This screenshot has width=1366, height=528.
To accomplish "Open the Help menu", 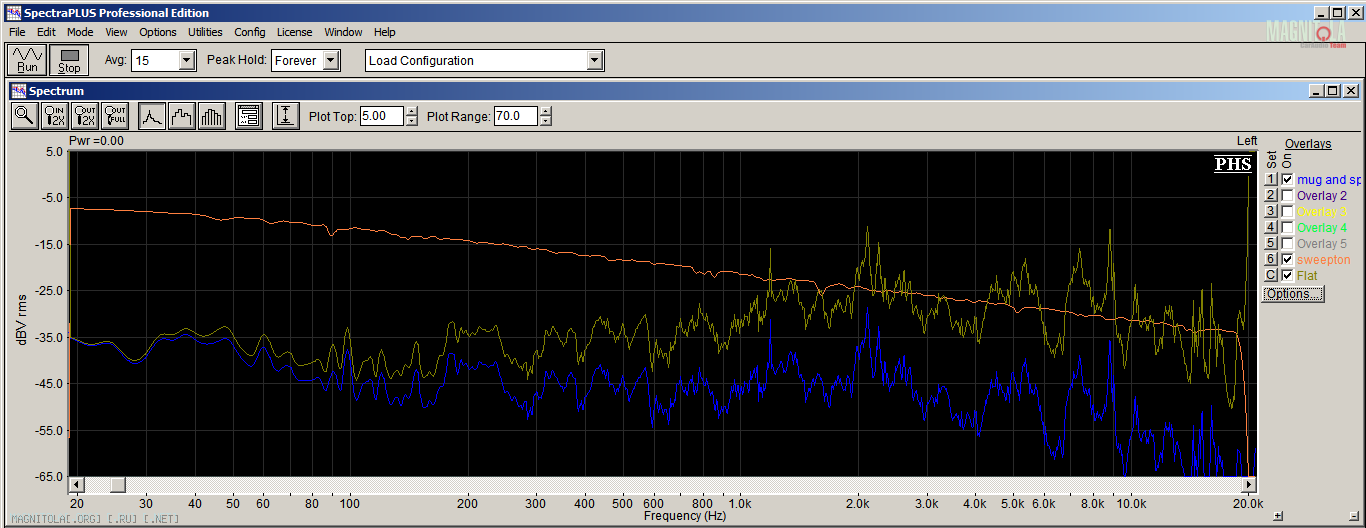I will pyautogui.click(x=385, y=32).
